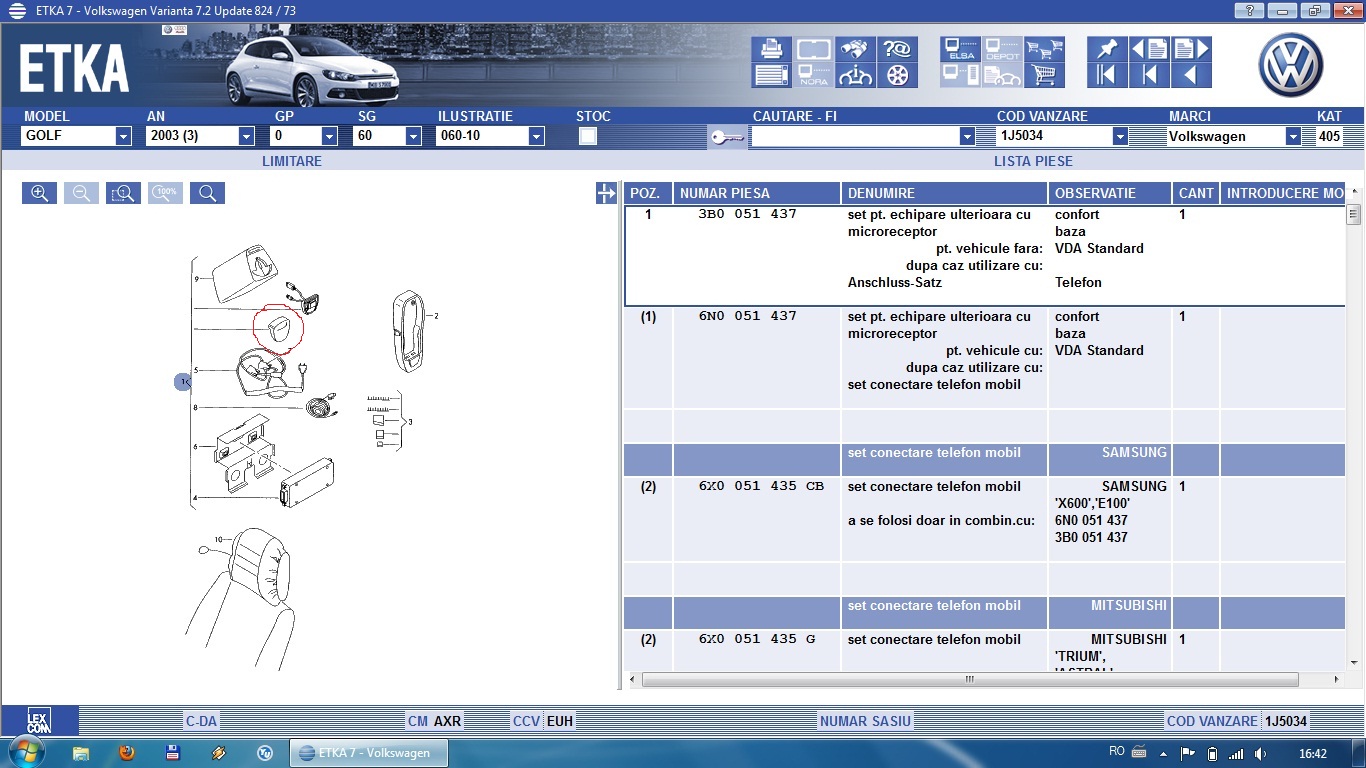Click the key icon beside search field
Viewport: 1366px width, 768px height.
[727, 137]
